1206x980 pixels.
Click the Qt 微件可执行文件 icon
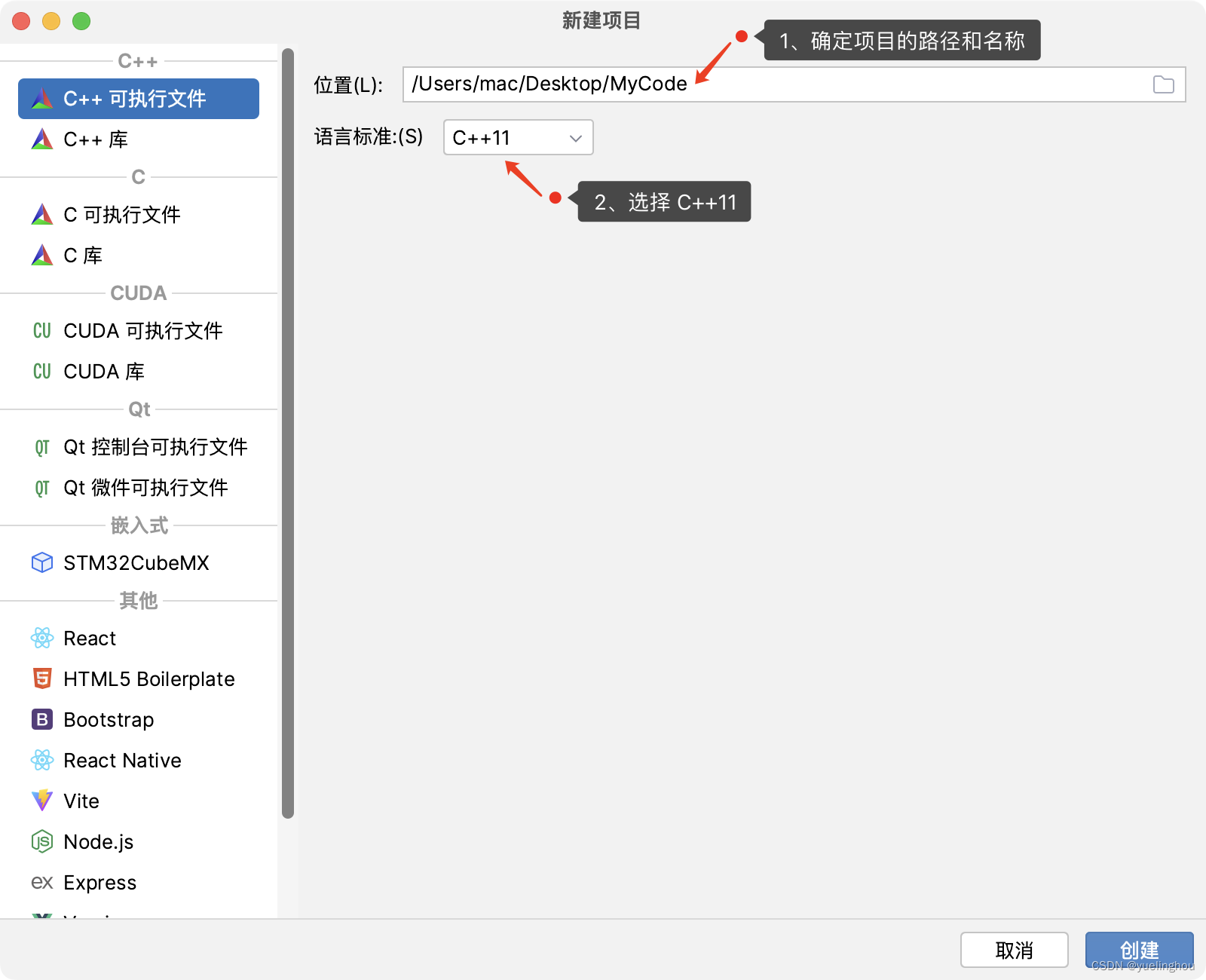click(x=42, y=488)
